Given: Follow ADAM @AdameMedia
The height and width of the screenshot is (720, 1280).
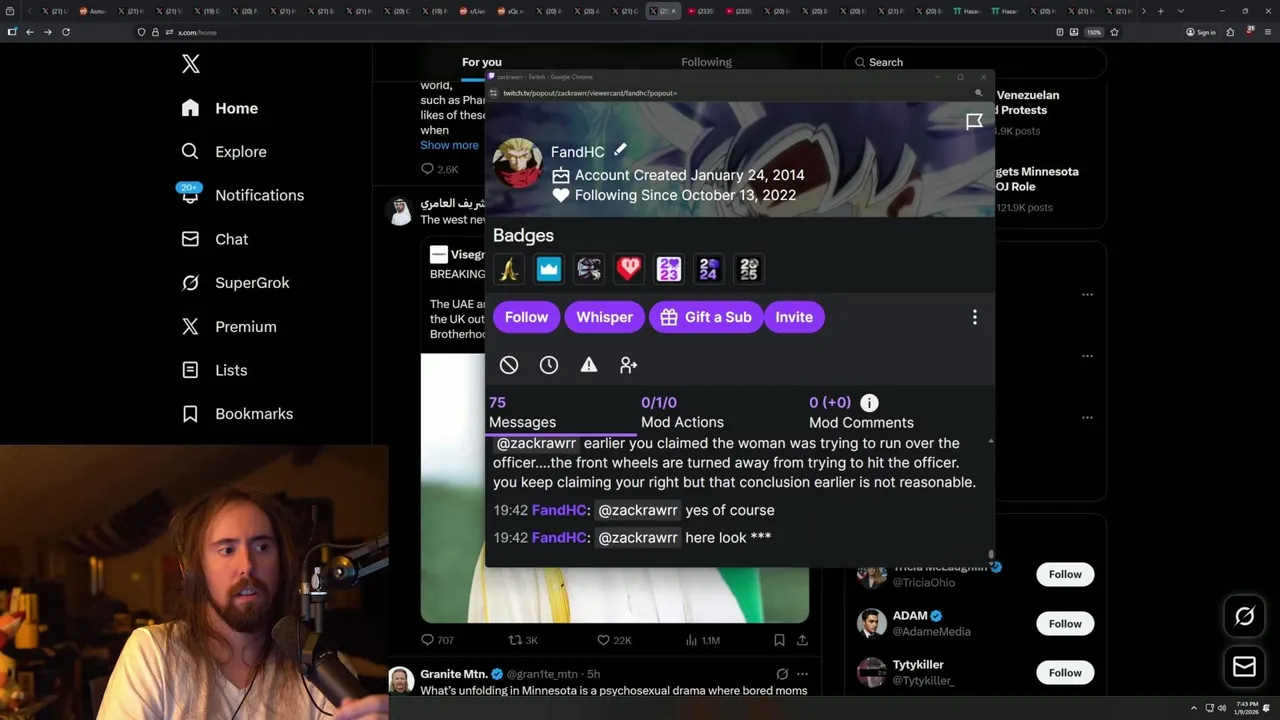Looking at the screenshot, I should (x=1065, y=623).
